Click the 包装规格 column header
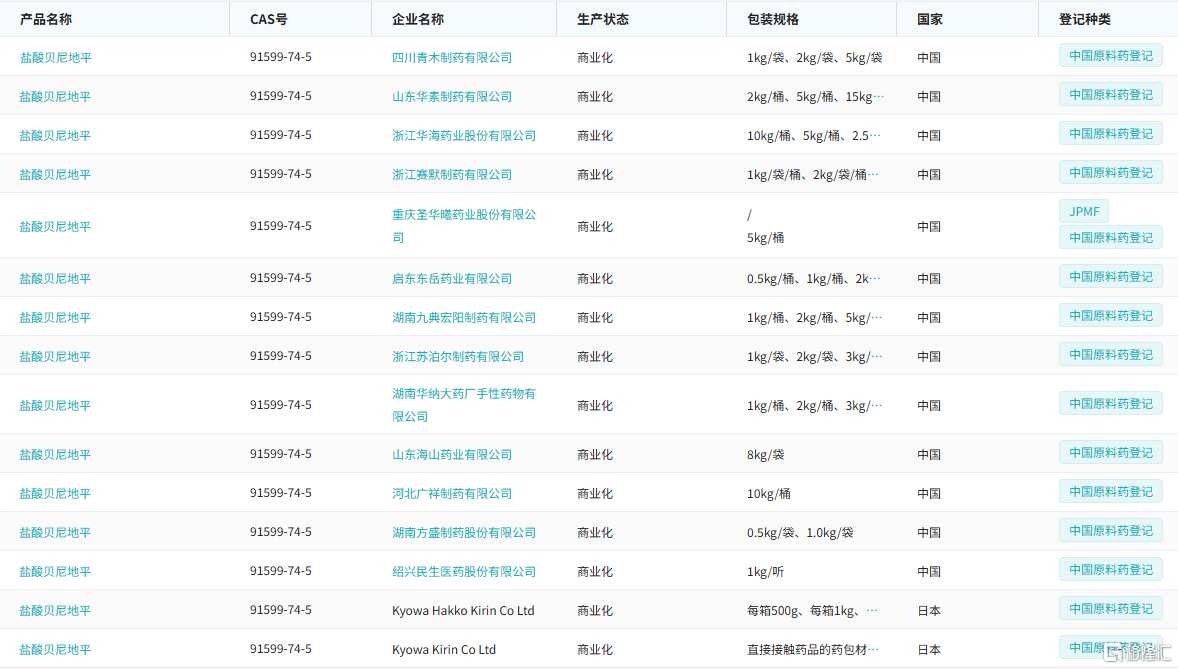Image resolution: width=1178 pixels, height=669 pixels. (772, 20)
